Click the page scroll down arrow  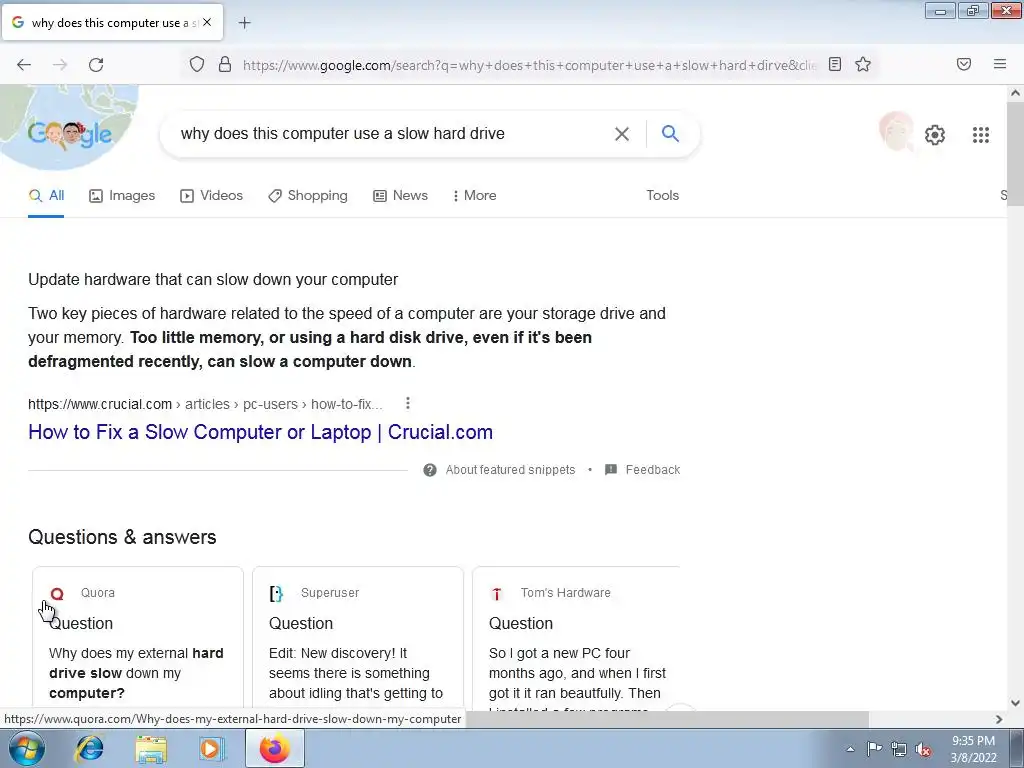[1015, 703]
